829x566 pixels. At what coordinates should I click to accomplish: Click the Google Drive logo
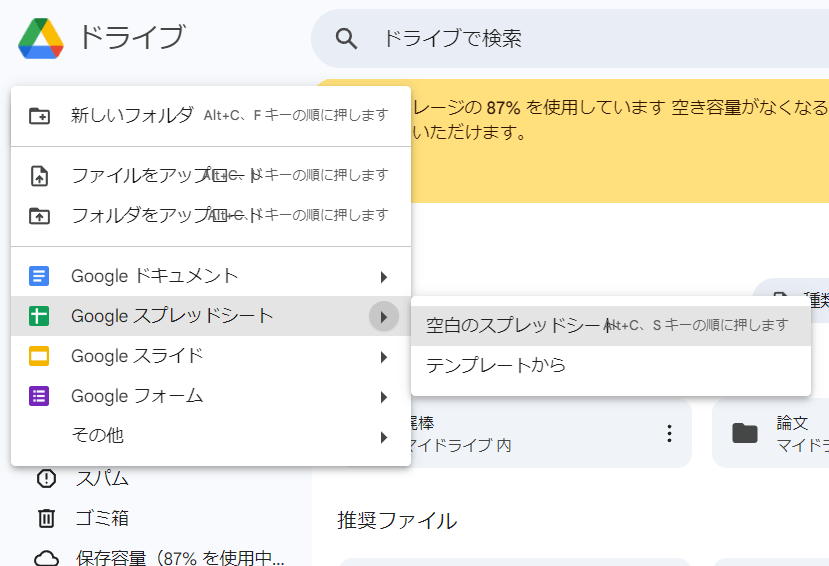click(41, 38)
